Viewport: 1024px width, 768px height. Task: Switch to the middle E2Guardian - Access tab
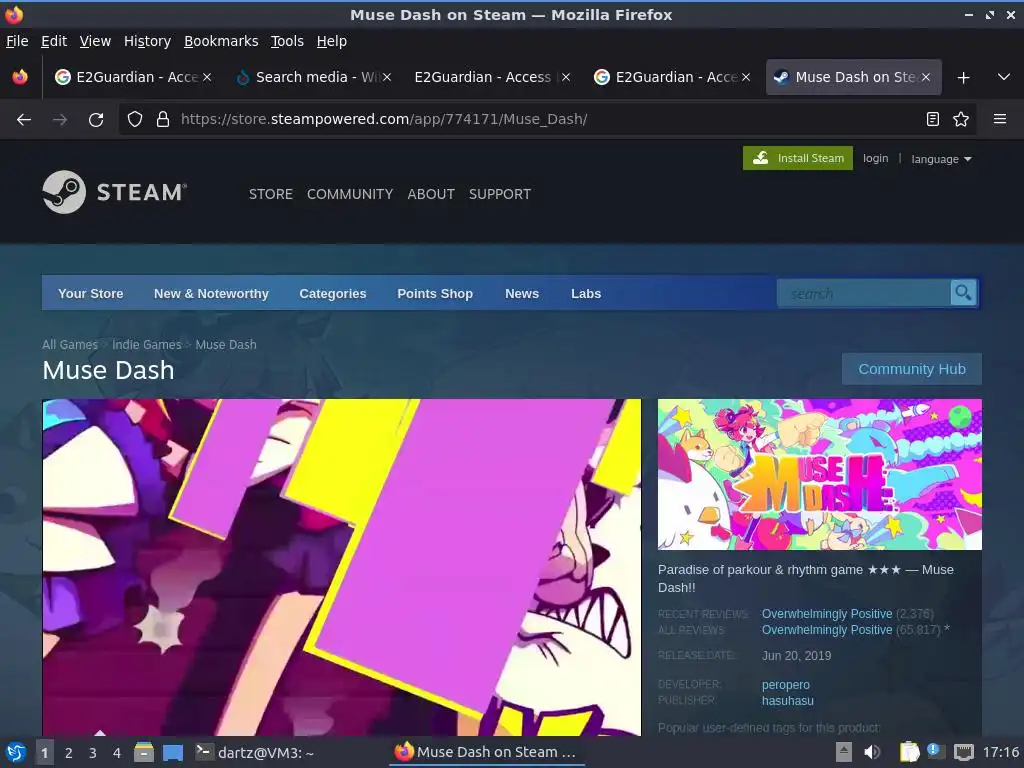tap(483, 77)
